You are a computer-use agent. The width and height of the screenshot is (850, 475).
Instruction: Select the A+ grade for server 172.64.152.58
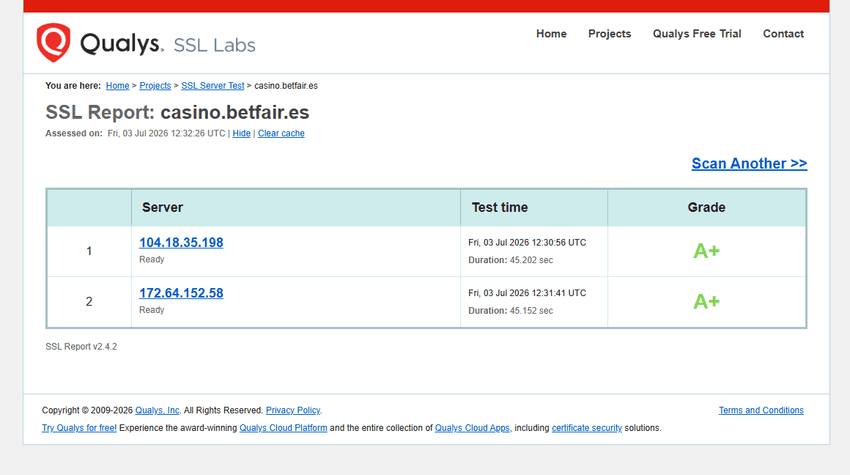tap(706, 301)
